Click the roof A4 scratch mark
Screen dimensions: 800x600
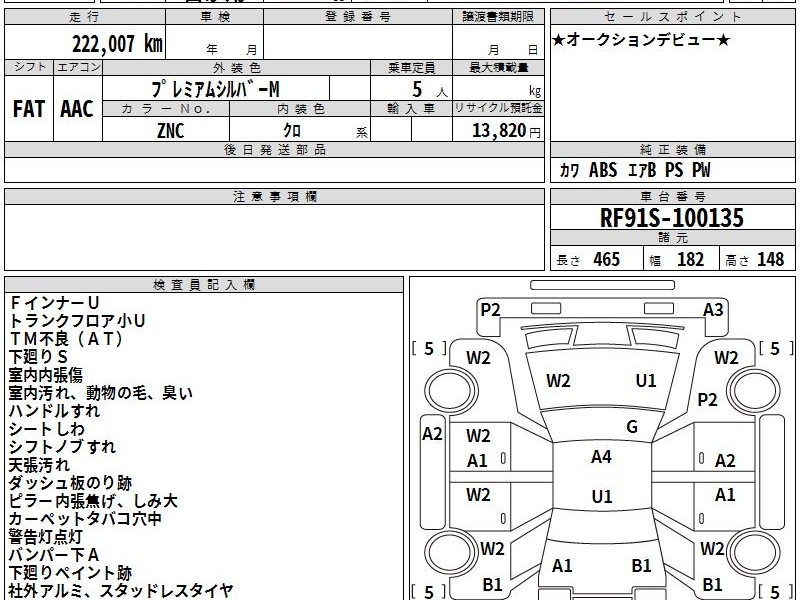click(602, 457)
